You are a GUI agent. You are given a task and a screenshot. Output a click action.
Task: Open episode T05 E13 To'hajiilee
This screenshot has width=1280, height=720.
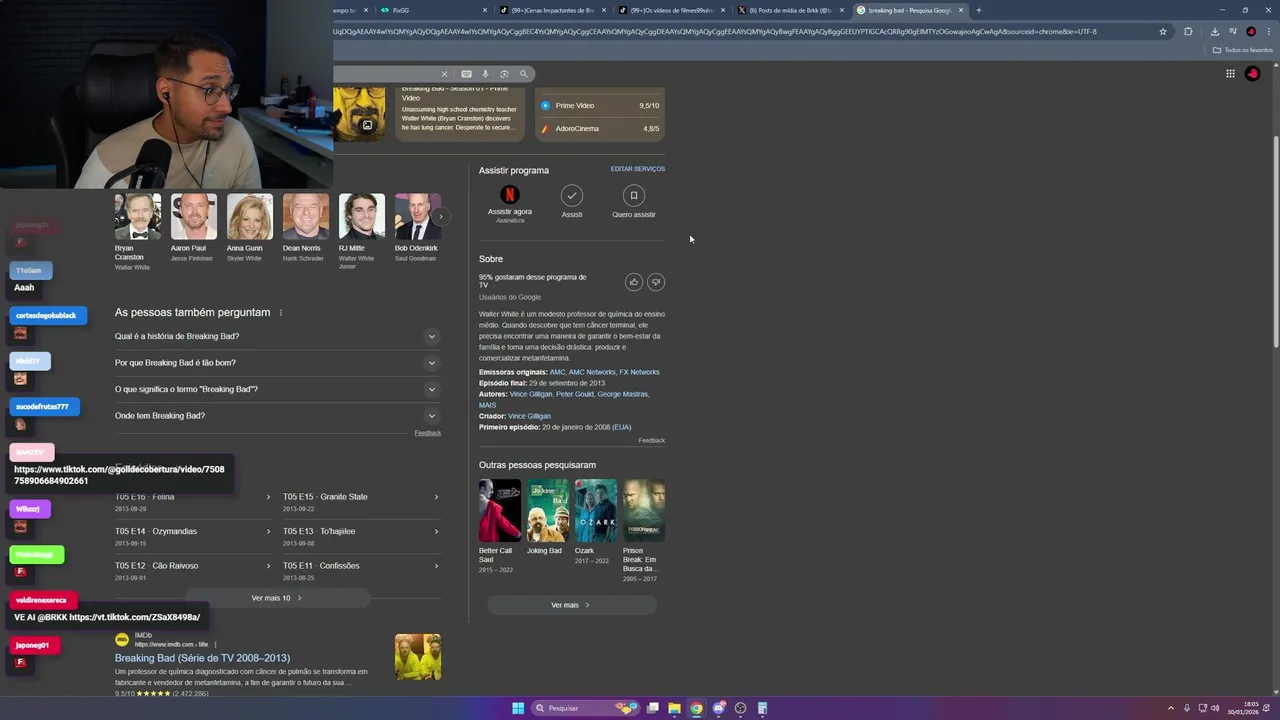pyautogui.click(x=361, y=536)
